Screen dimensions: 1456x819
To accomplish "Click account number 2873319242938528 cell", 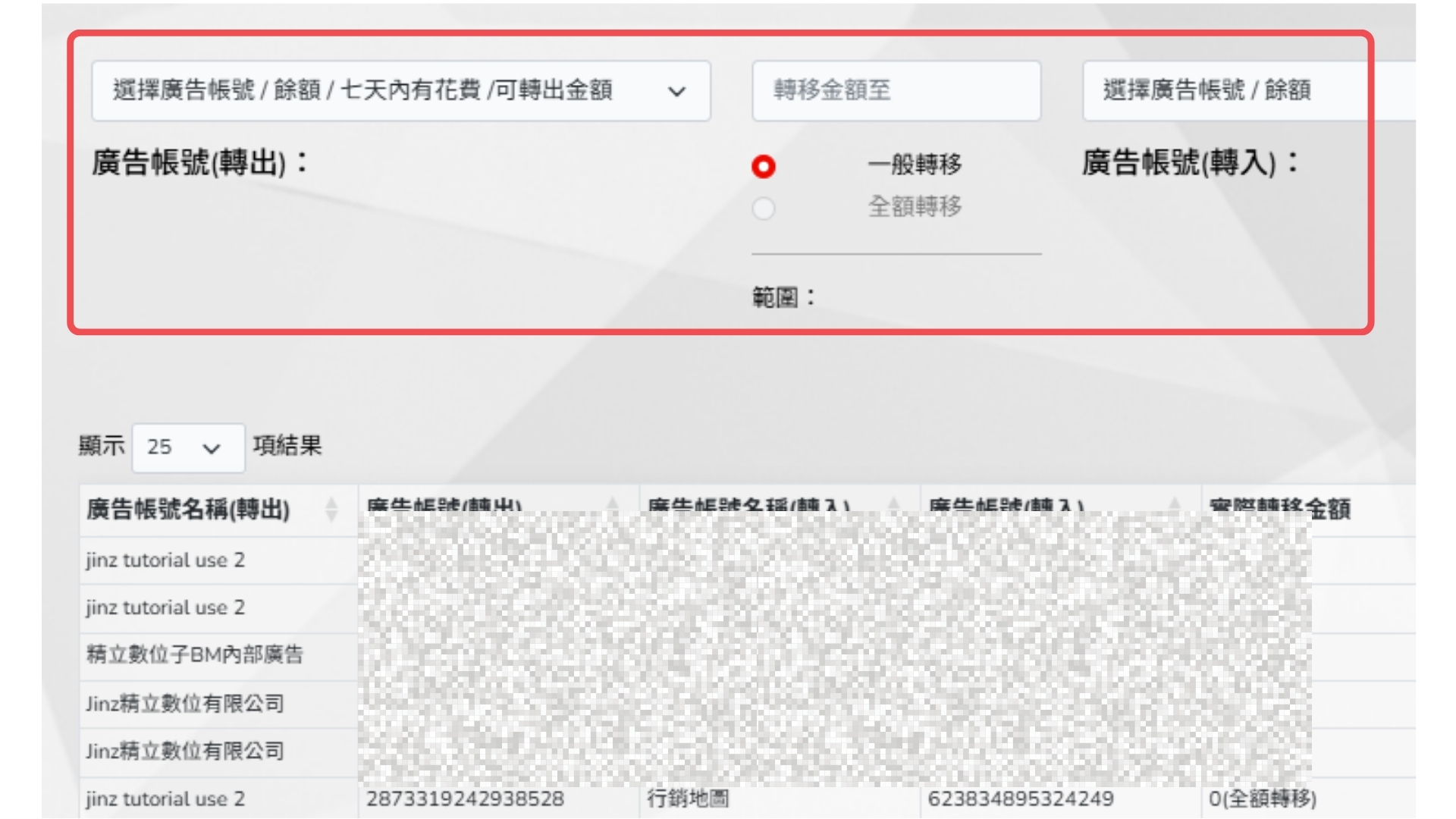I will pyautogui.click(x=465, y=799).
